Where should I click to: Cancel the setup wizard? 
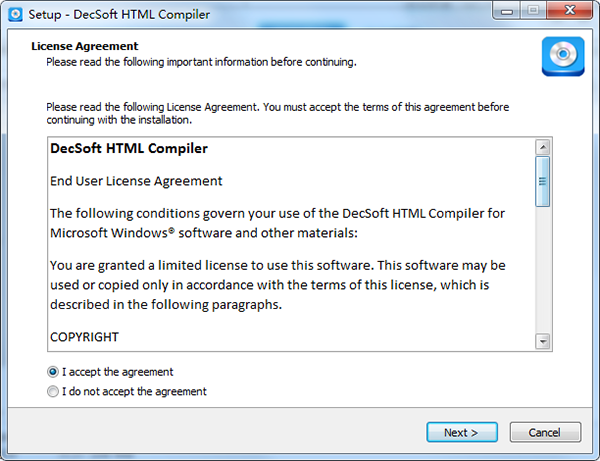tap(545, 432)
